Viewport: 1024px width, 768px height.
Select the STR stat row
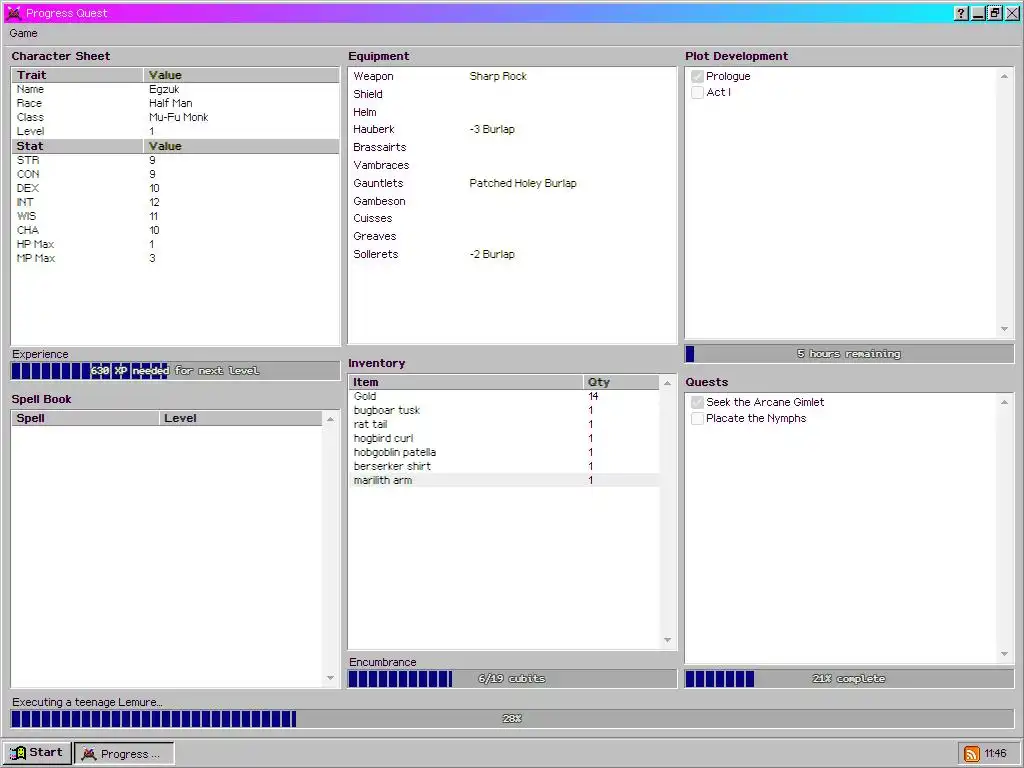(175, 160)
